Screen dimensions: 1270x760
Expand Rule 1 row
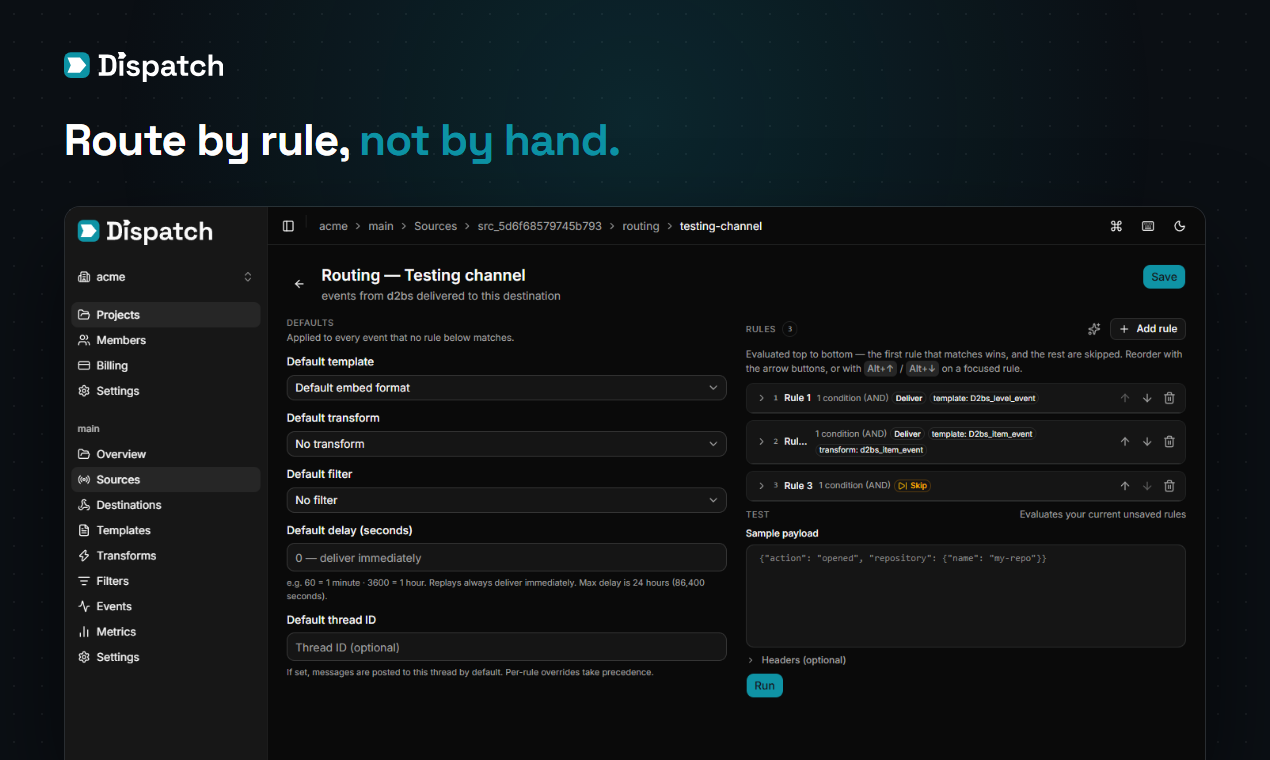pos(761,398)
